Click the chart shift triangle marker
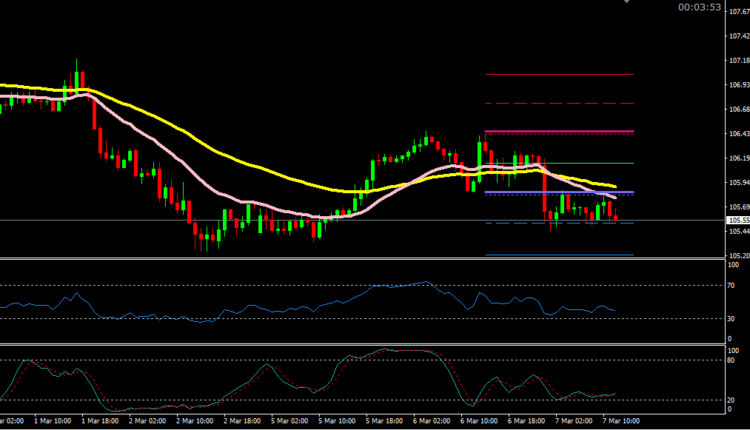750x430 pixels. pyautogui.click(x=627, y=3)
